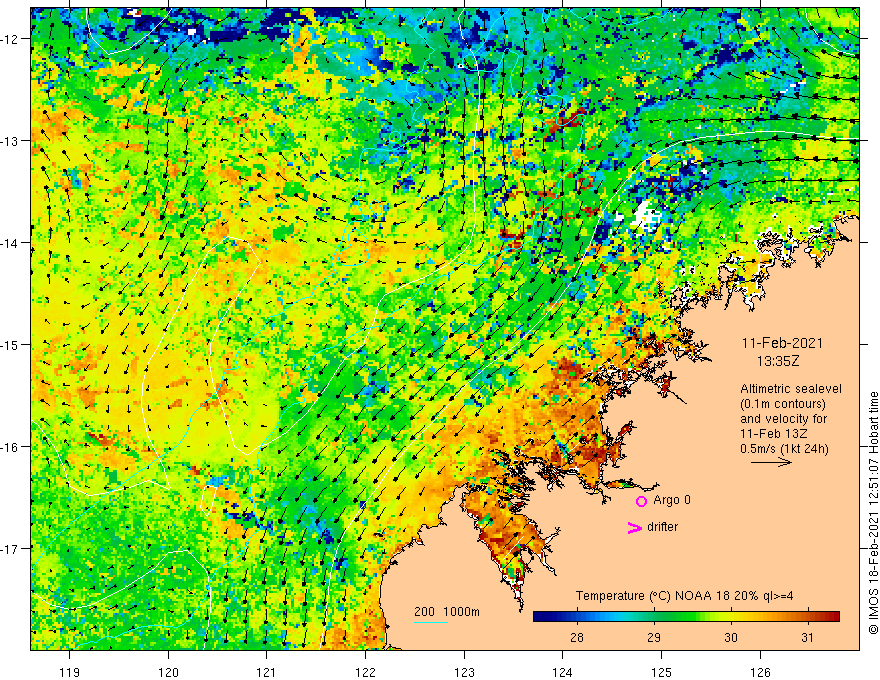Click the '11-Feb 13Z' caption line
880x680 pixels.
pyautogui.click(x=772, y=434)
